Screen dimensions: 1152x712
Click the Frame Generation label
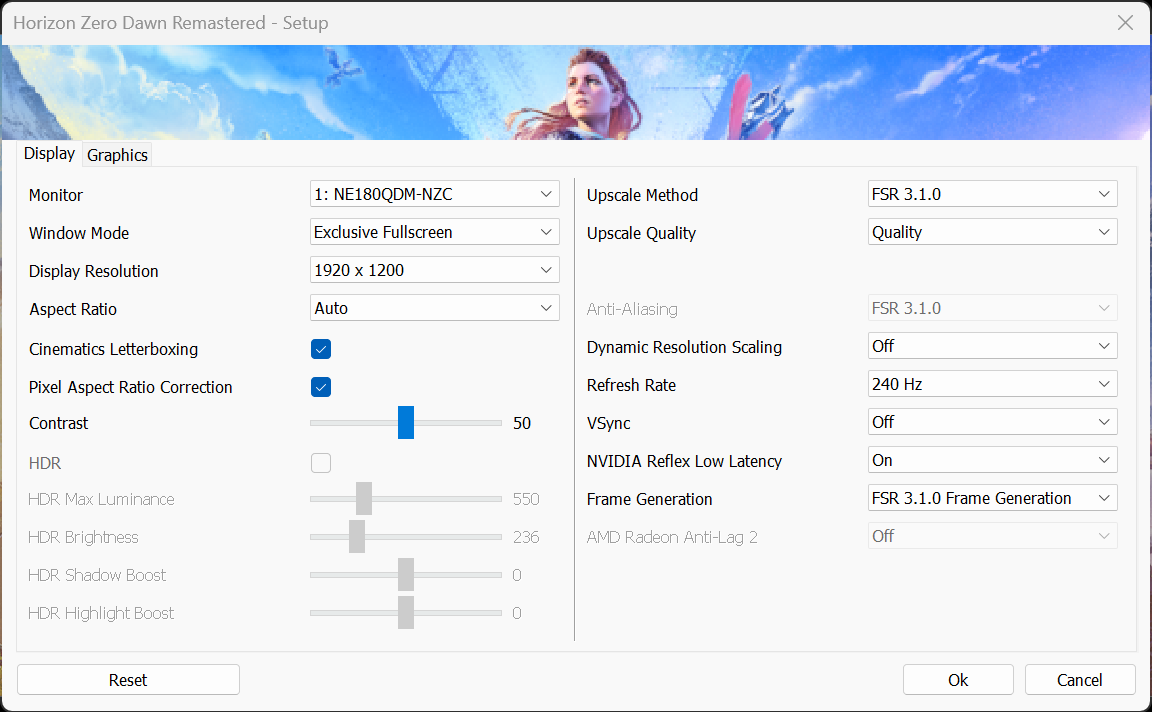[x=649, y=500]
